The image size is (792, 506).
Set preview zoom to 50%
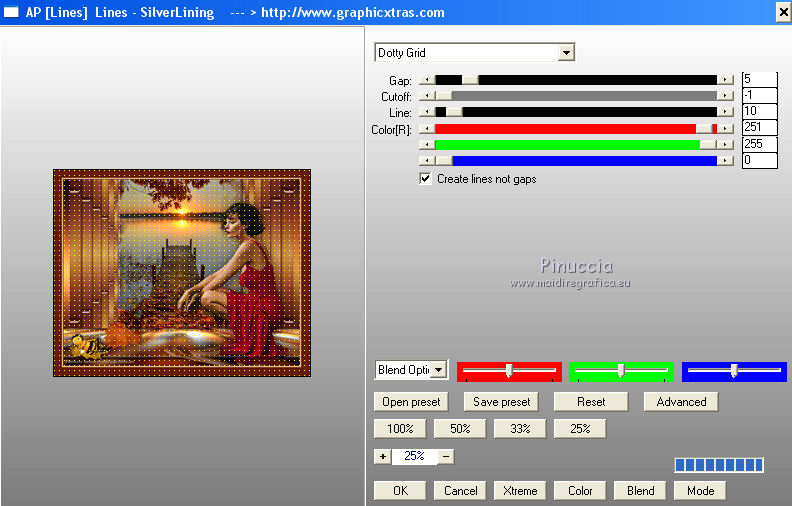pyautogui.click(x=460, y=429)
